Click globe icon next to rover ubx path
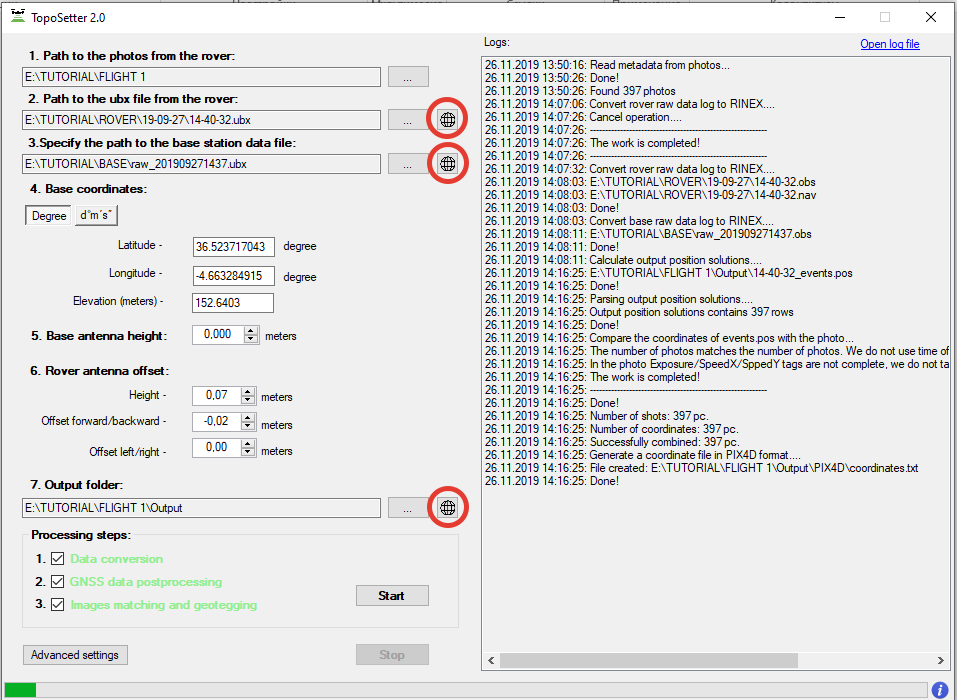 coord(448,120)
